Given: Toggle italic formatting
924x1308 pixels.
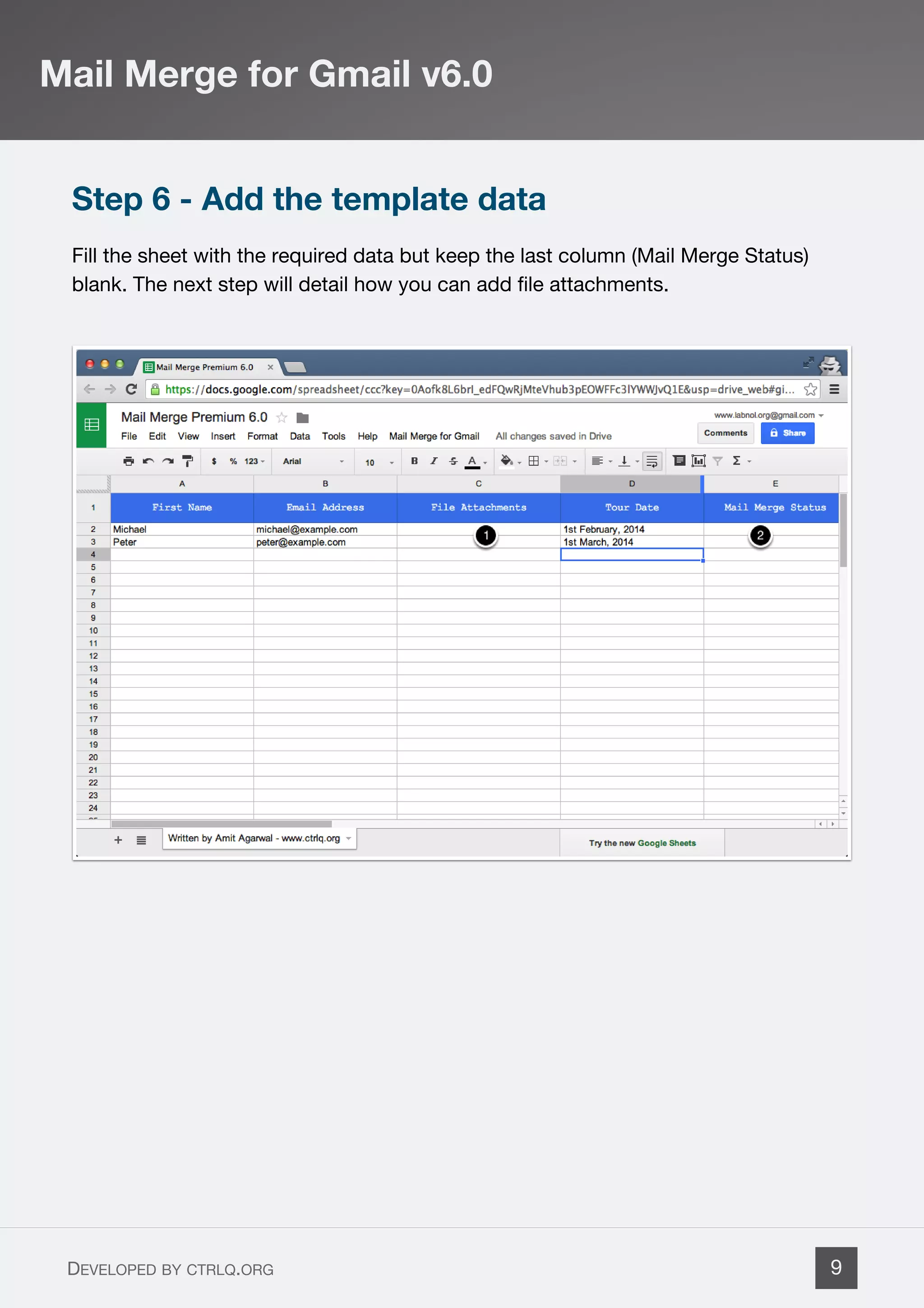Looking at the screenshot, I should tap(434, 461).
